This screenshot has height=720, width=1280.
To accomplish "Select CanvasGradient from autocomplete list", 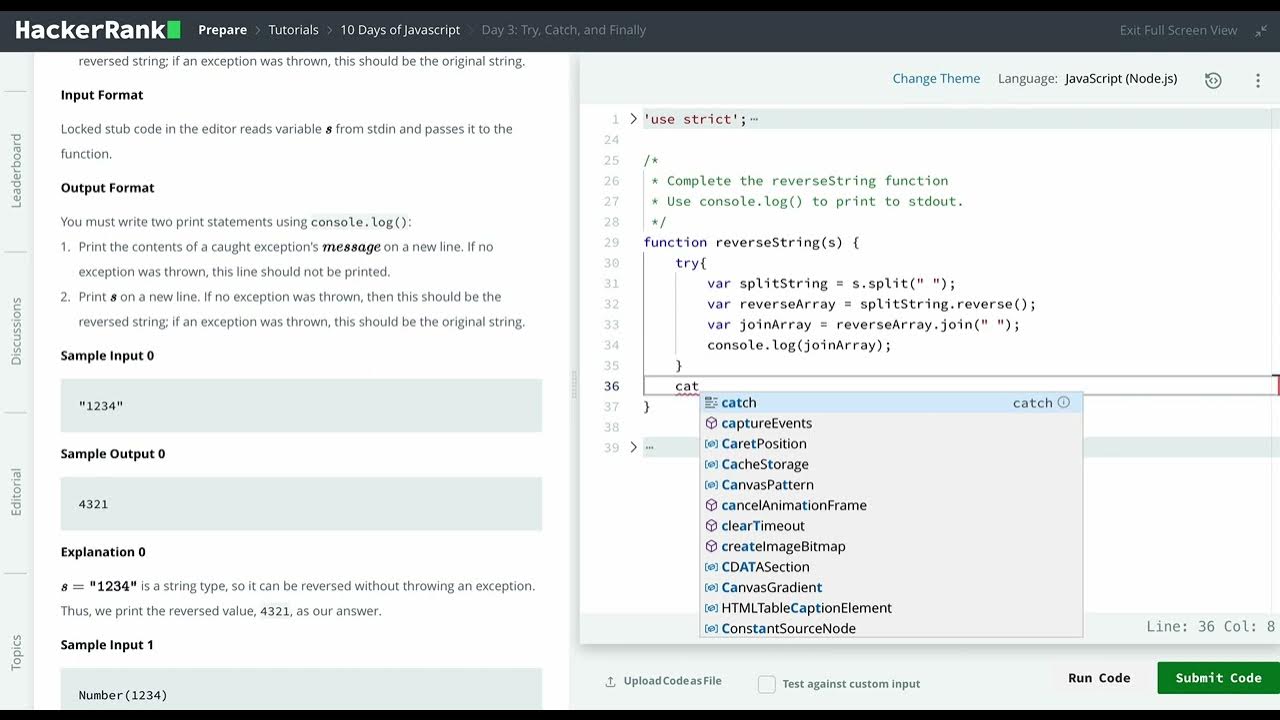I will 890,587.
